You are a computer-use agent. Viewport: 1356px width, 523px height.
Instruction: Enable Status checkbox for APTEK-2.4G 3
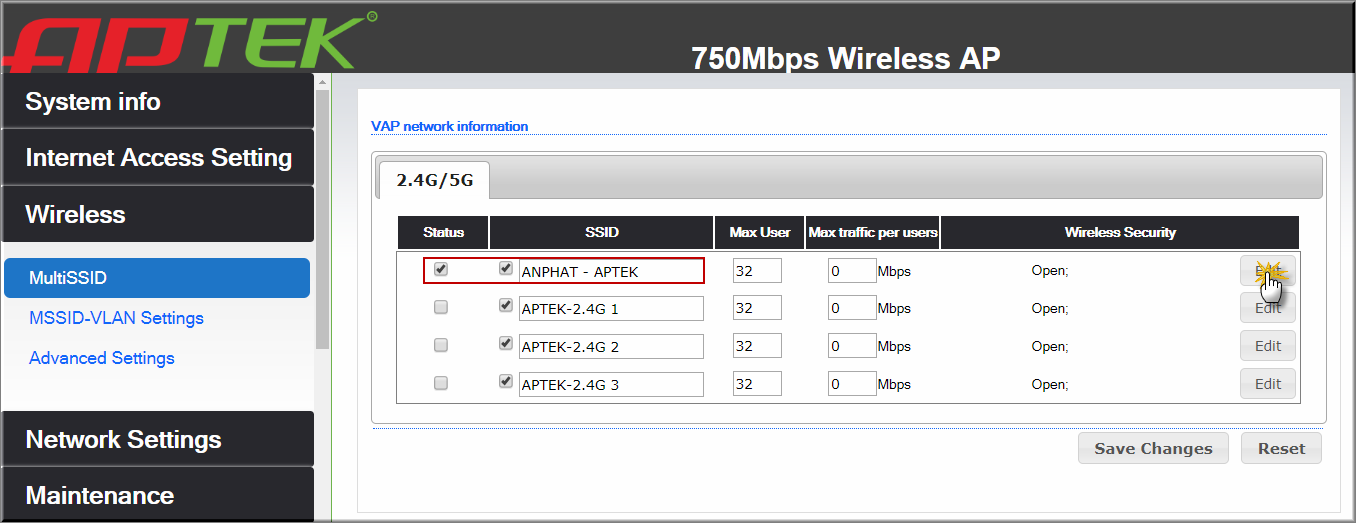click(441, 383)
